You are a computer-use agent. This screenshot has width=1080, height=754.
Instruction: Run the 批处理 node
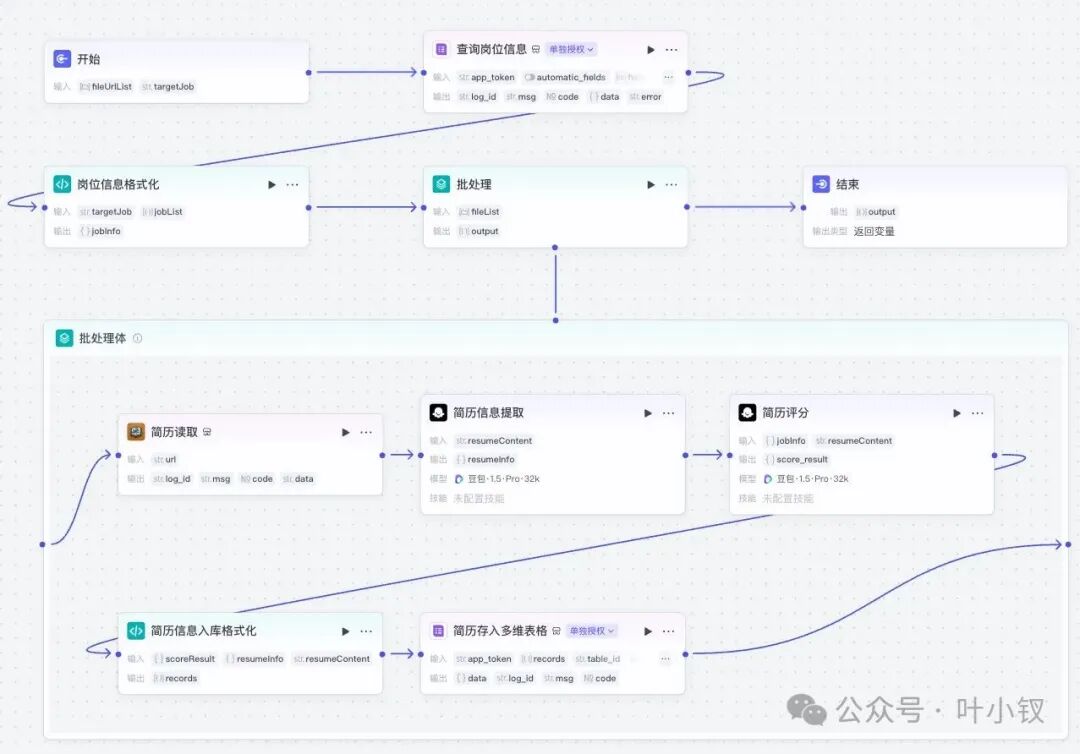[651, 185]
